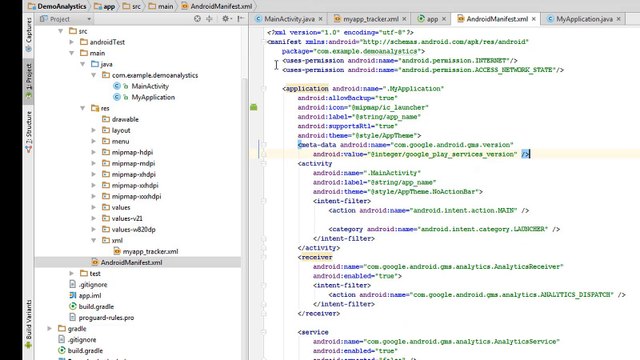Image resolution: width=640 pixels, height=360 pixels.
Task: Collapse the java folder
Action: click(82, 64)
